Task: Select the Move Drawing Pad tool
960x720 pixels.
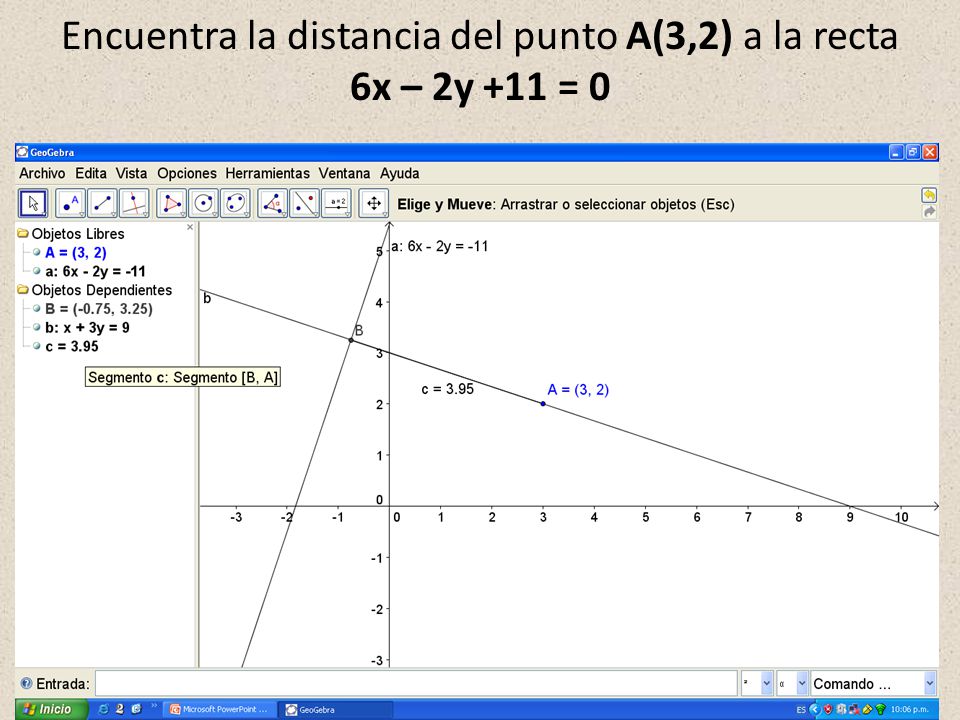Action: pos(373,203)
